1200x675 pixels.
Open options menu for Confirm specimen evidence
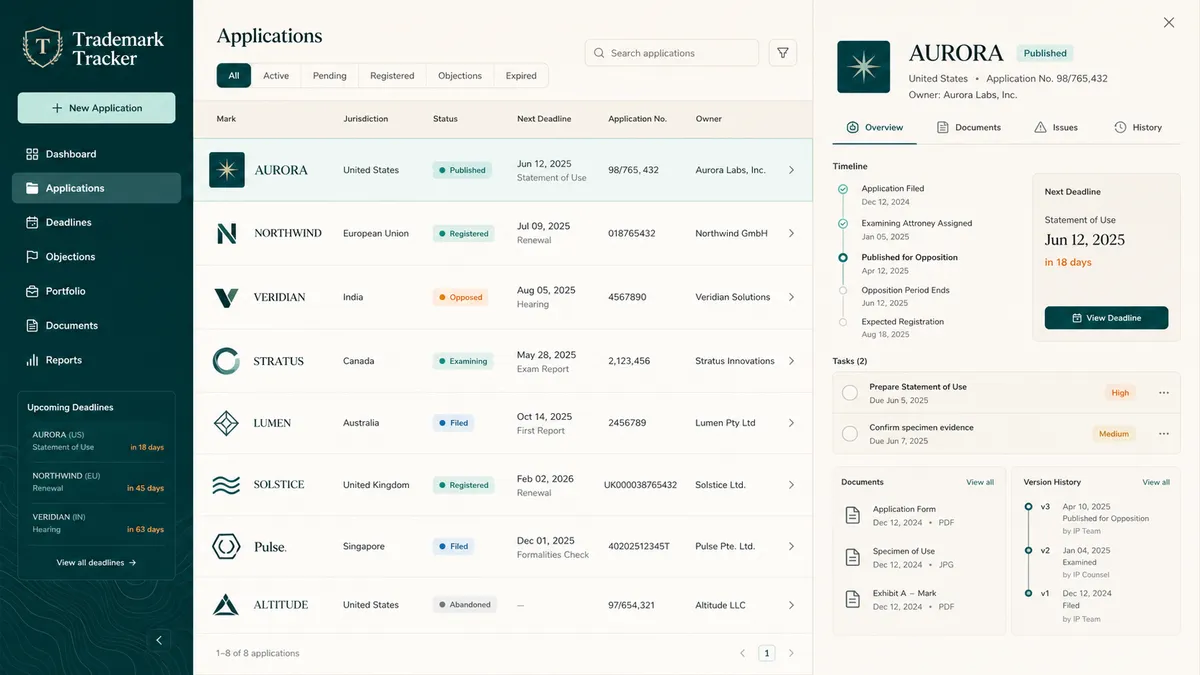(1164, 434)
